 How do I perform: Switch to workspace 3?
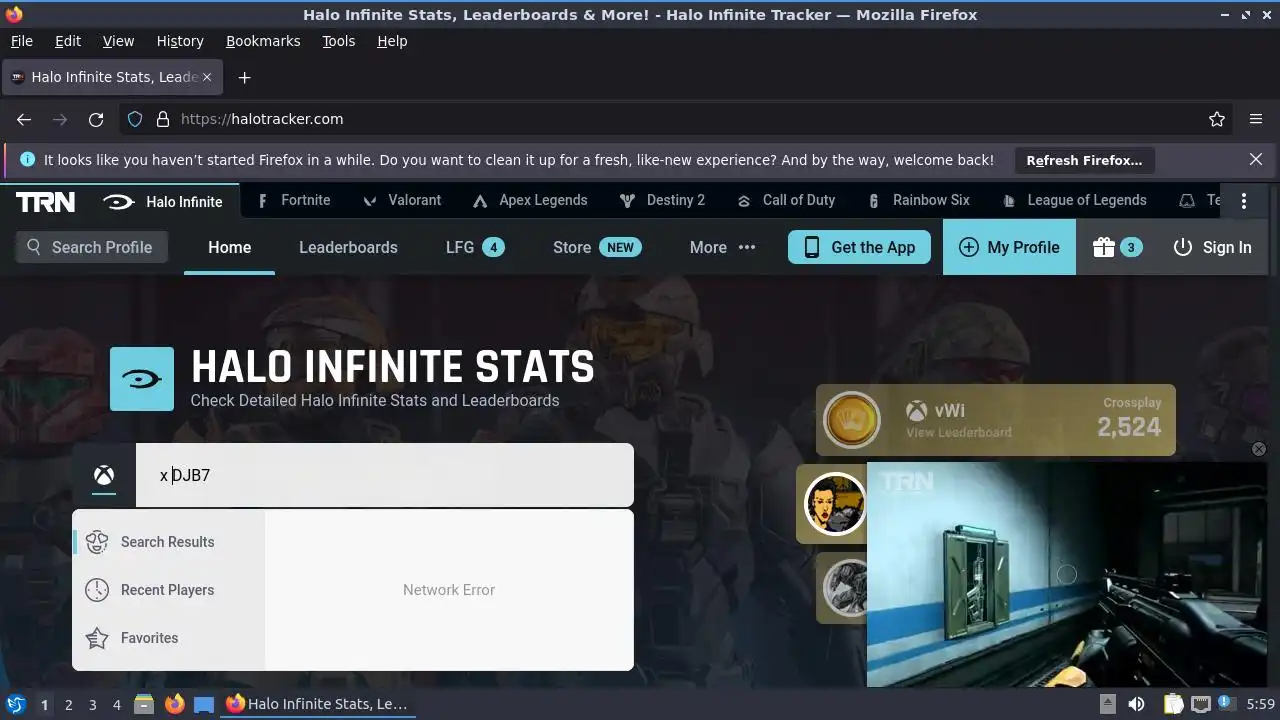click(92, 705)
